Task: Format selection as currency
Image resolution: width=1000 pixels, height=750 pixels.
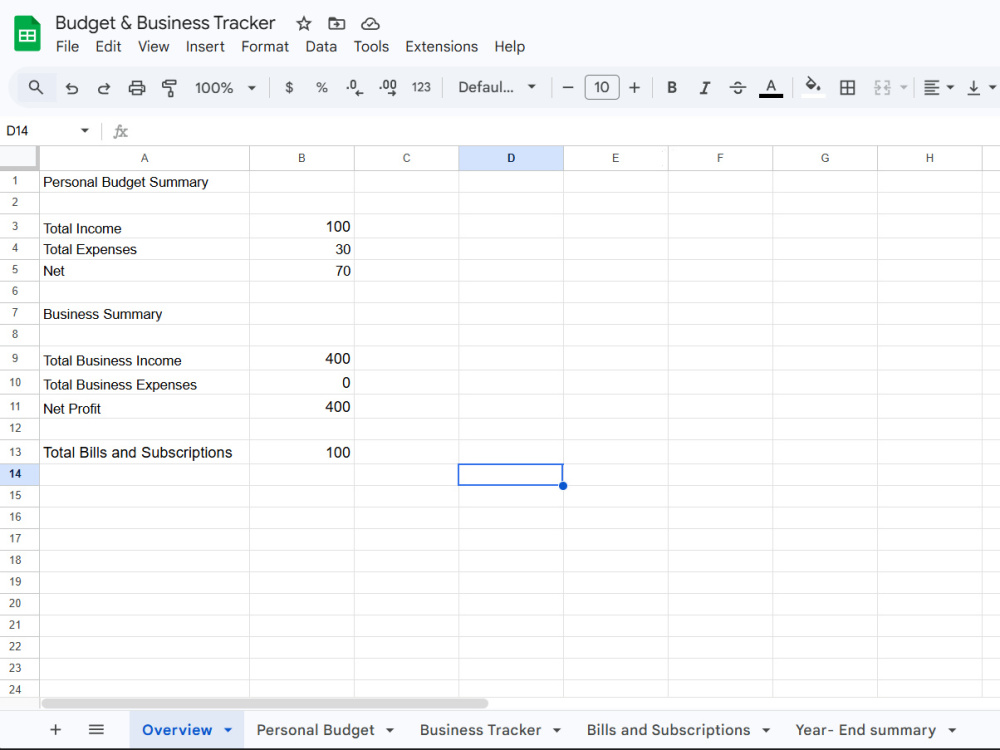Action: [x=289, y=87]
